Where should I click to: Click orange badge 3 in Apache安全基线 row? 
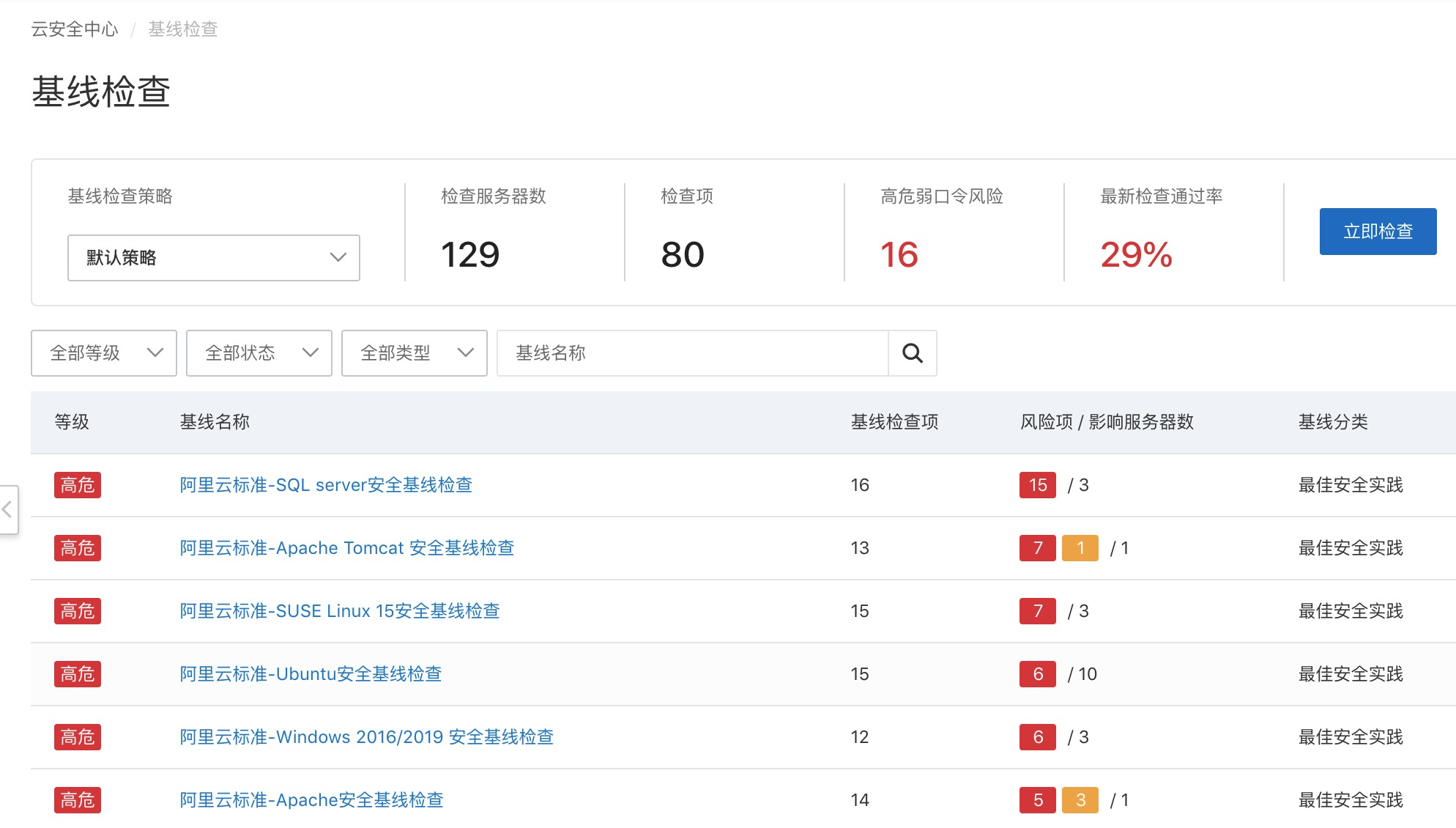click(1080, 800)
